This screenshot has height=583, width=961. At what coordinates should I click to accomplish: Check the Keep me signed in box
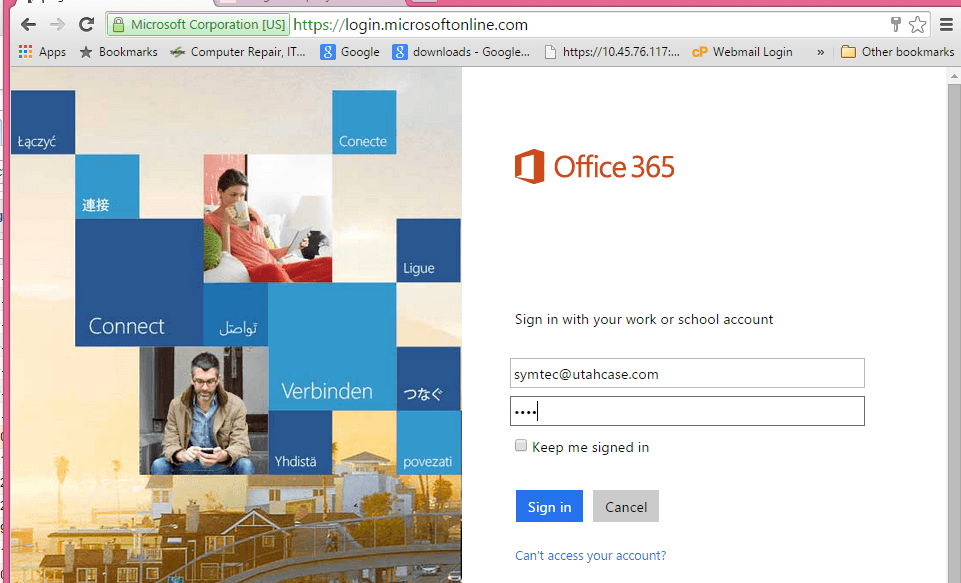pos(521,446)
